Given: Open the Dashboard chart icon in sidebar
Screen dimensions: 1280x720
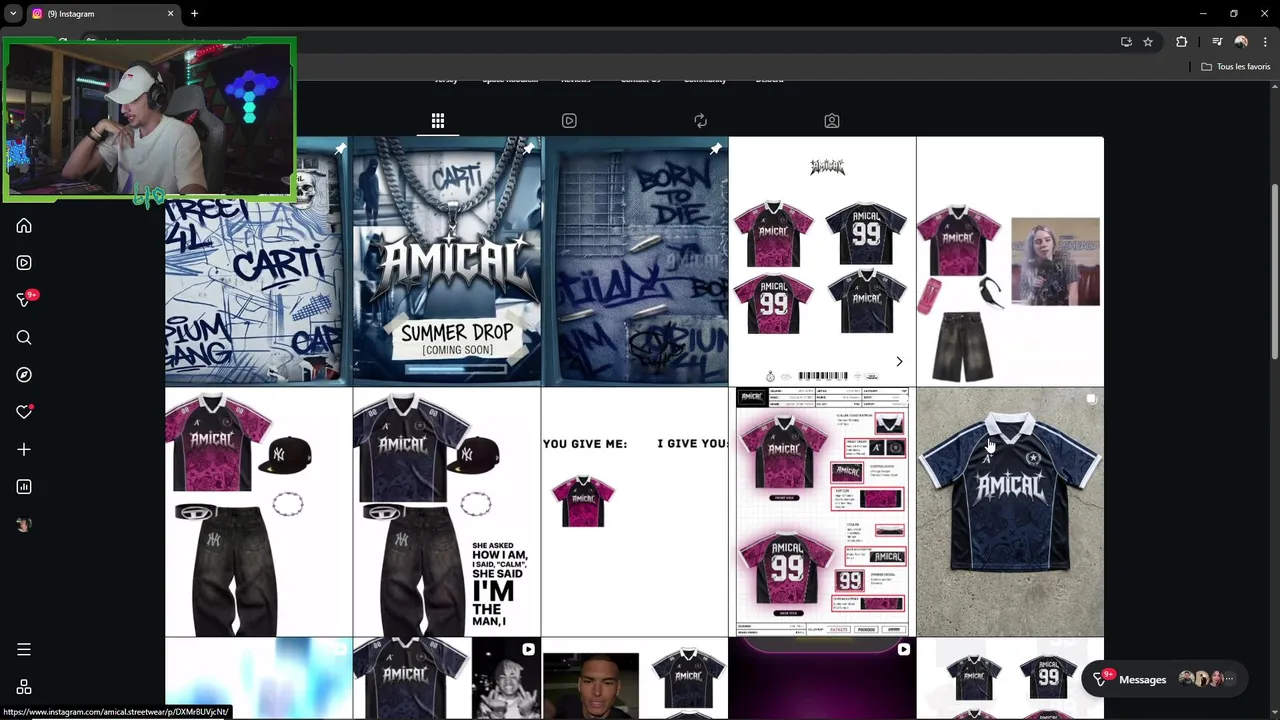Looking at the screenshot, I should coord(24,487).
